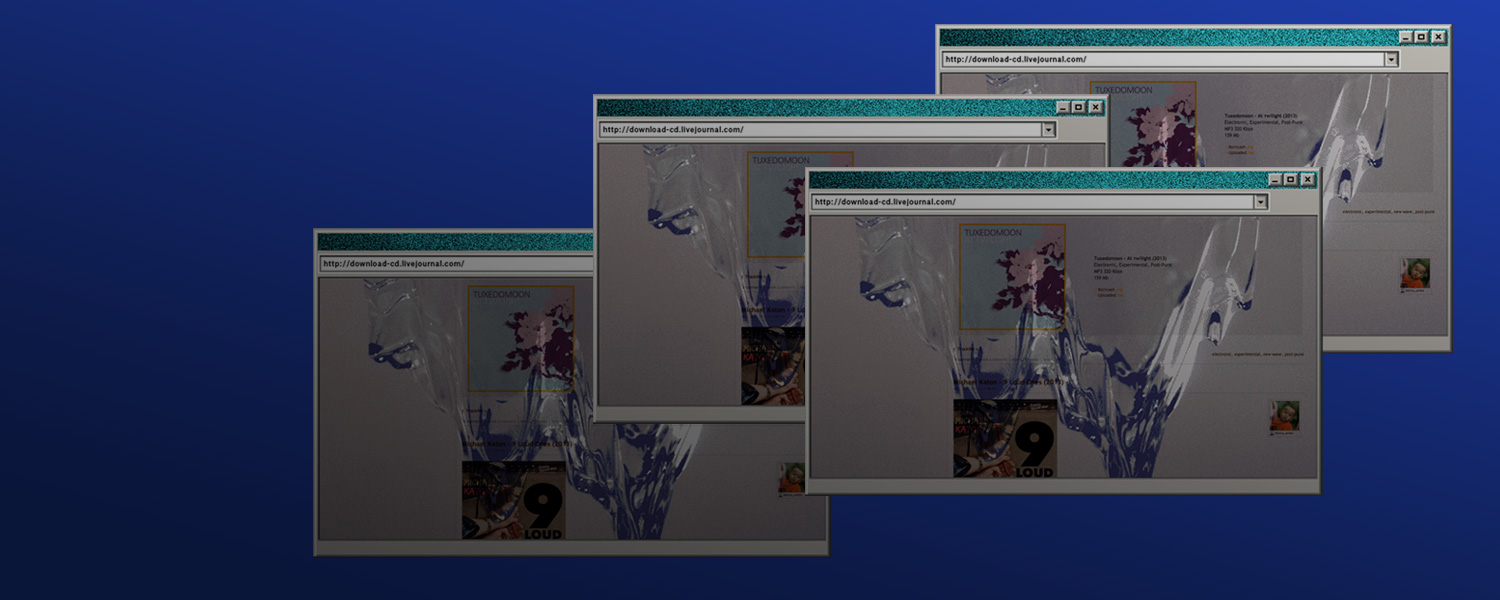Close the top-middle browser window
The height and width of the screenshot is (600, 1500).
(x=1096, y=107)
